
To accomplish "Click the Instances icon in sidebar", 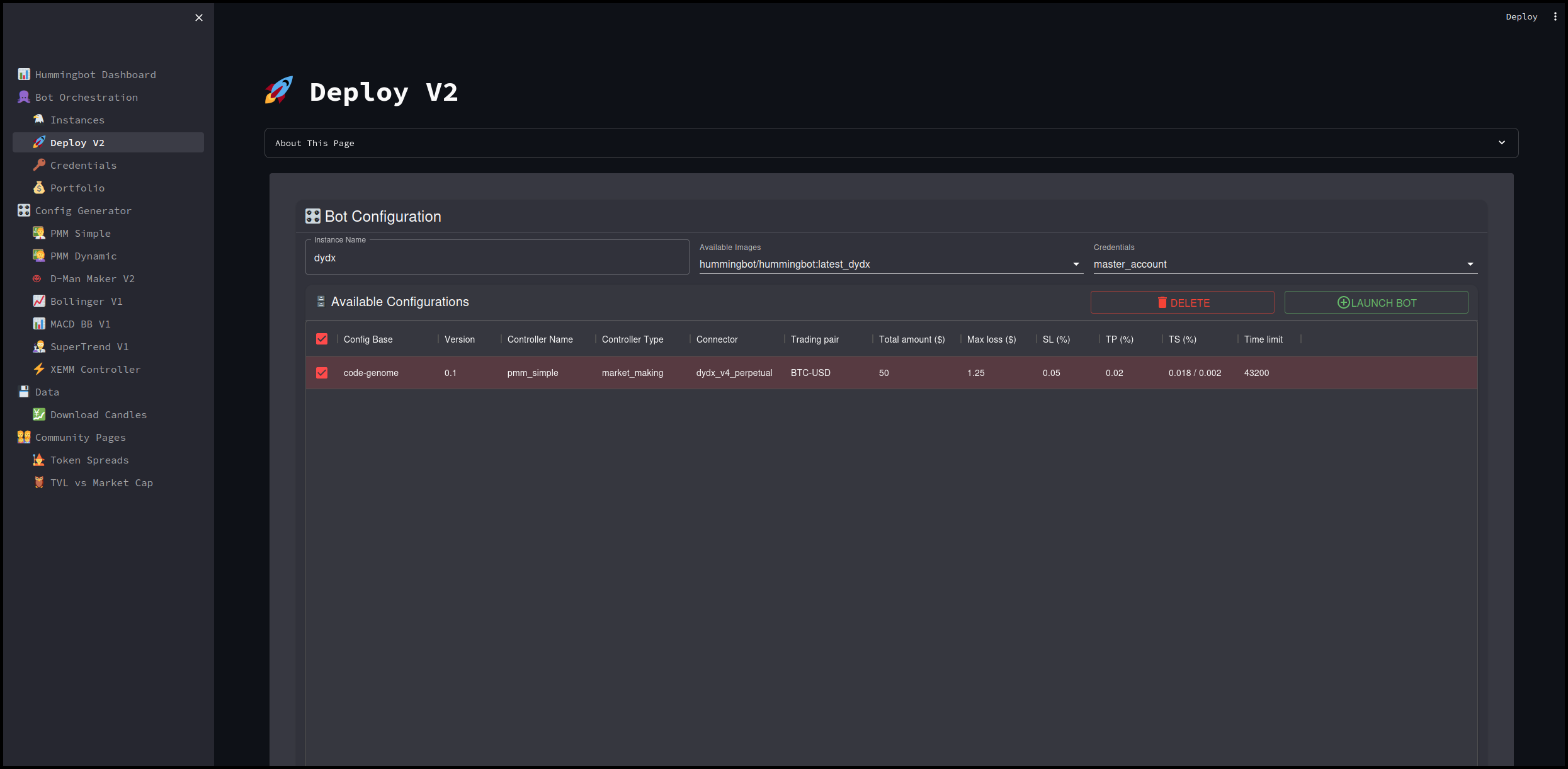I will pos(39,120).
